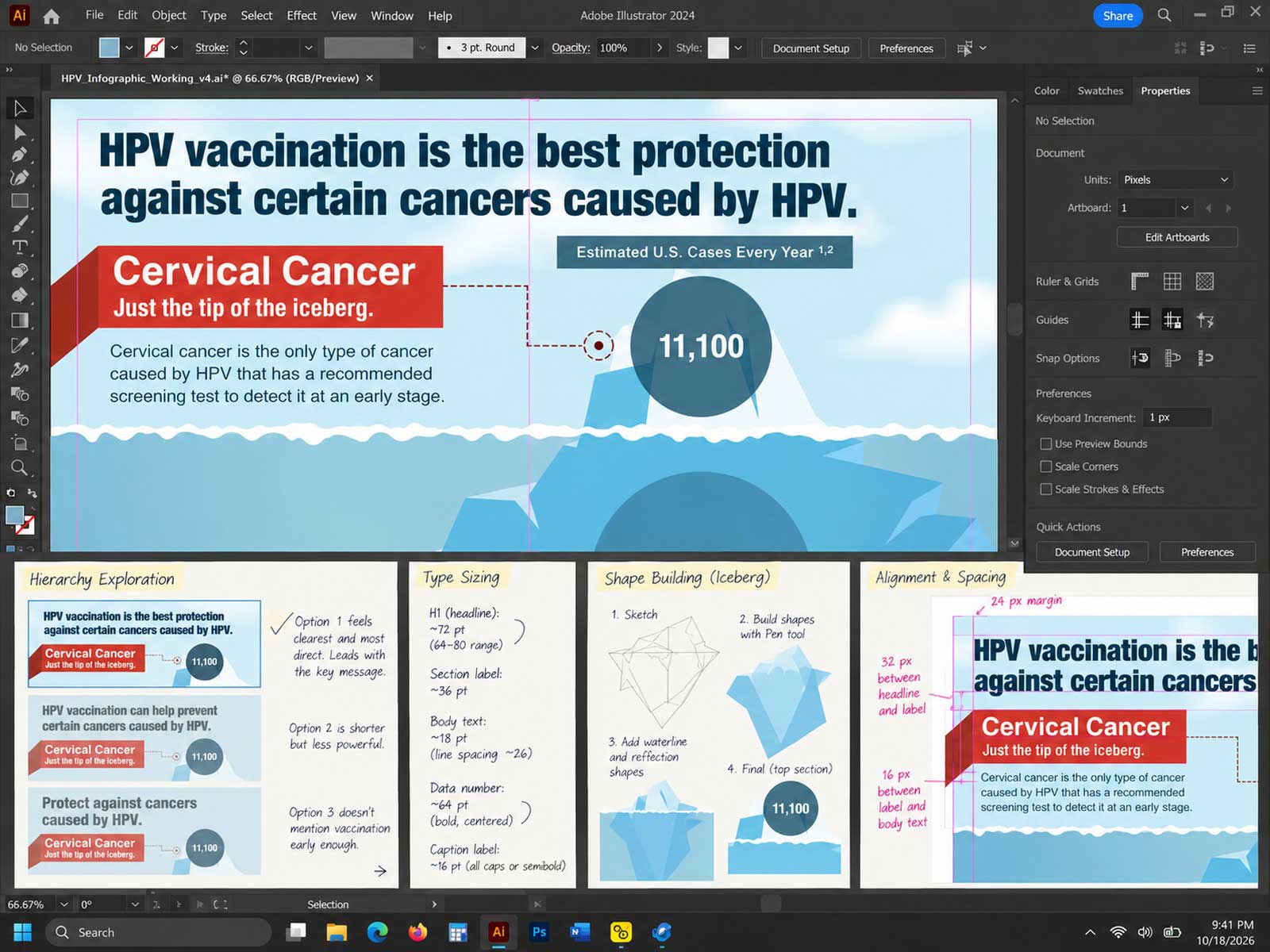Image resolution: width=1270 pixels, height=952 pixels.
Task: Toggle Use Preview Bounds checkbox
Action: [x=1046, y=443]
